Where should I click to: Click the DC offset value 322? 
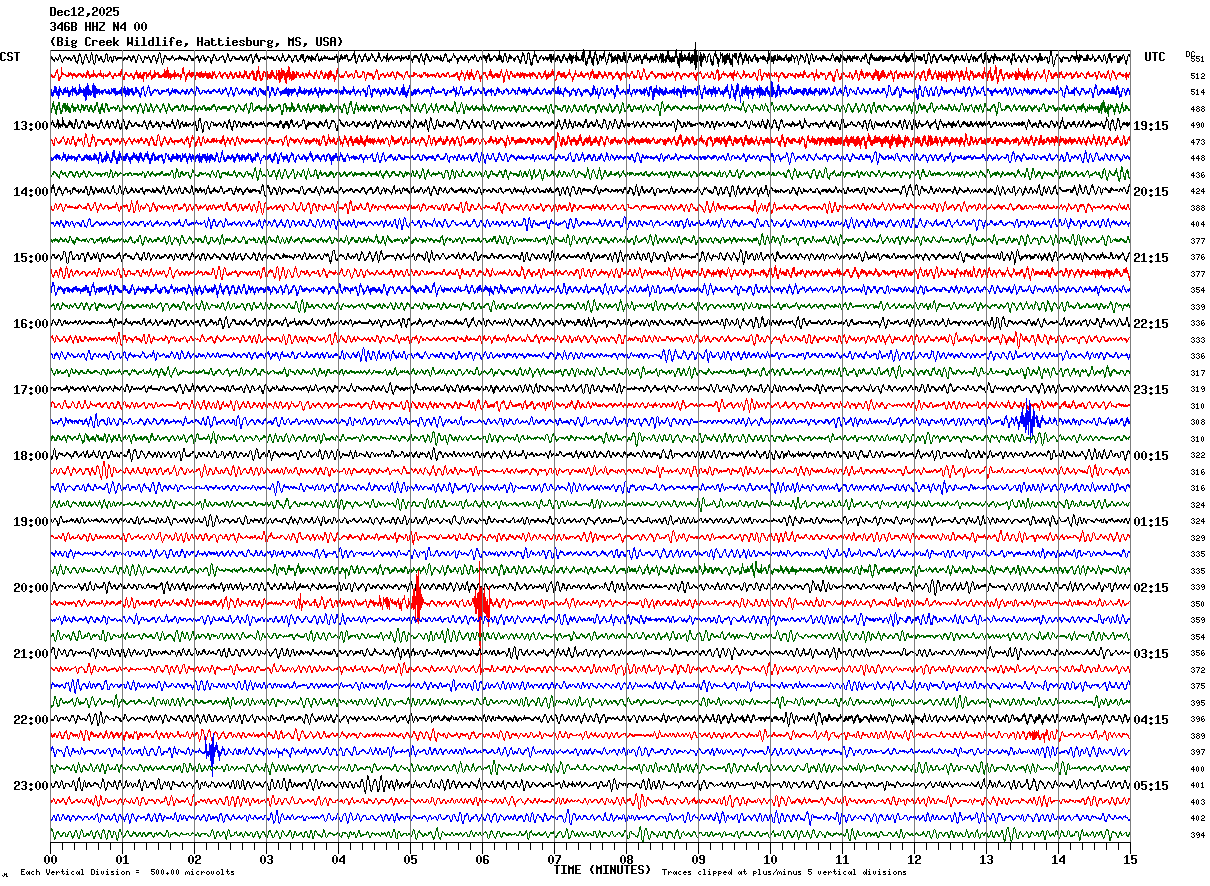coord(1197,456)
